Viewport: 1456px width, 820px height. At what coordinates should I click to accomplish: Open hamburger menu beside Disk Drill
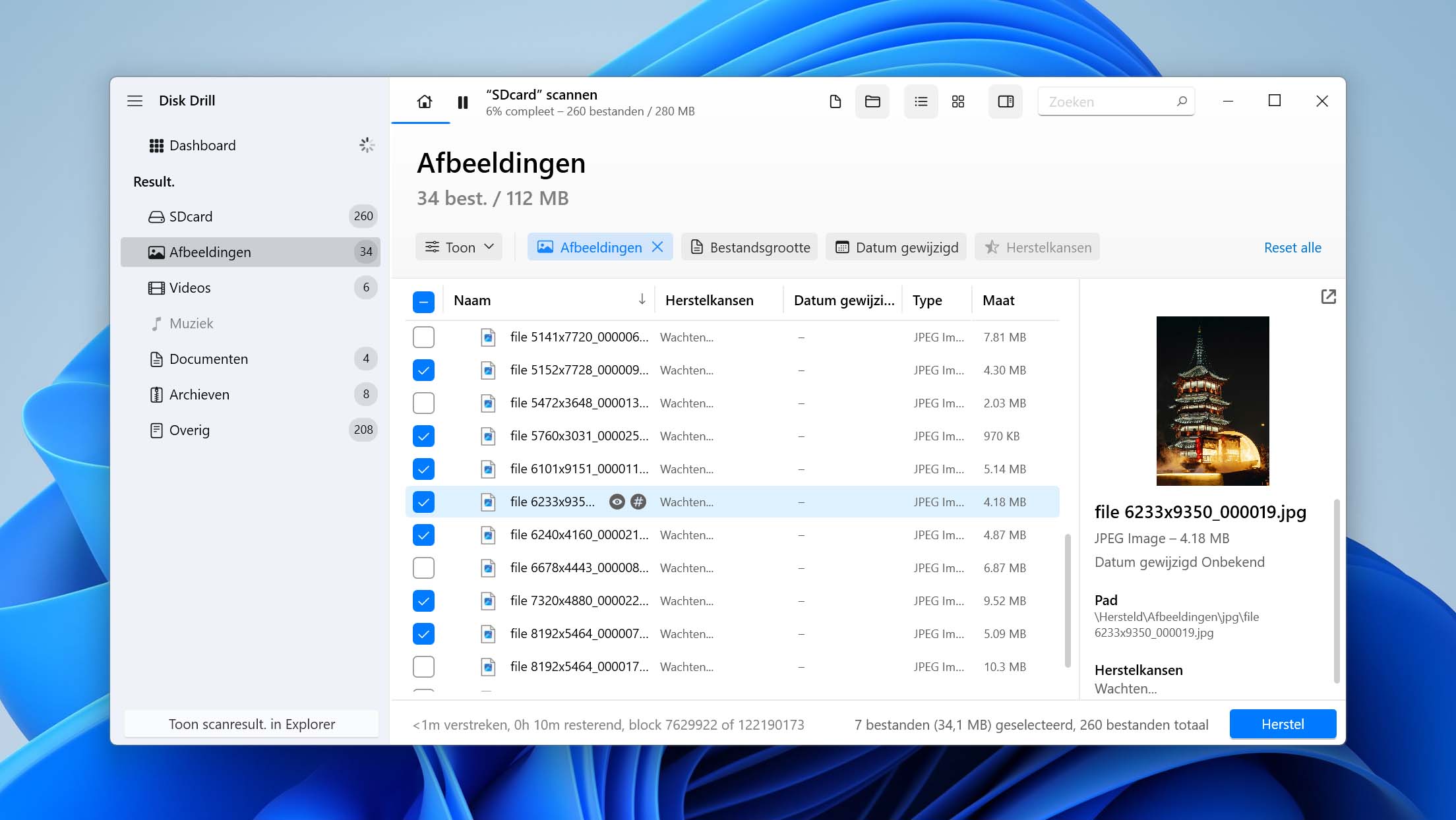coord(135,101)
